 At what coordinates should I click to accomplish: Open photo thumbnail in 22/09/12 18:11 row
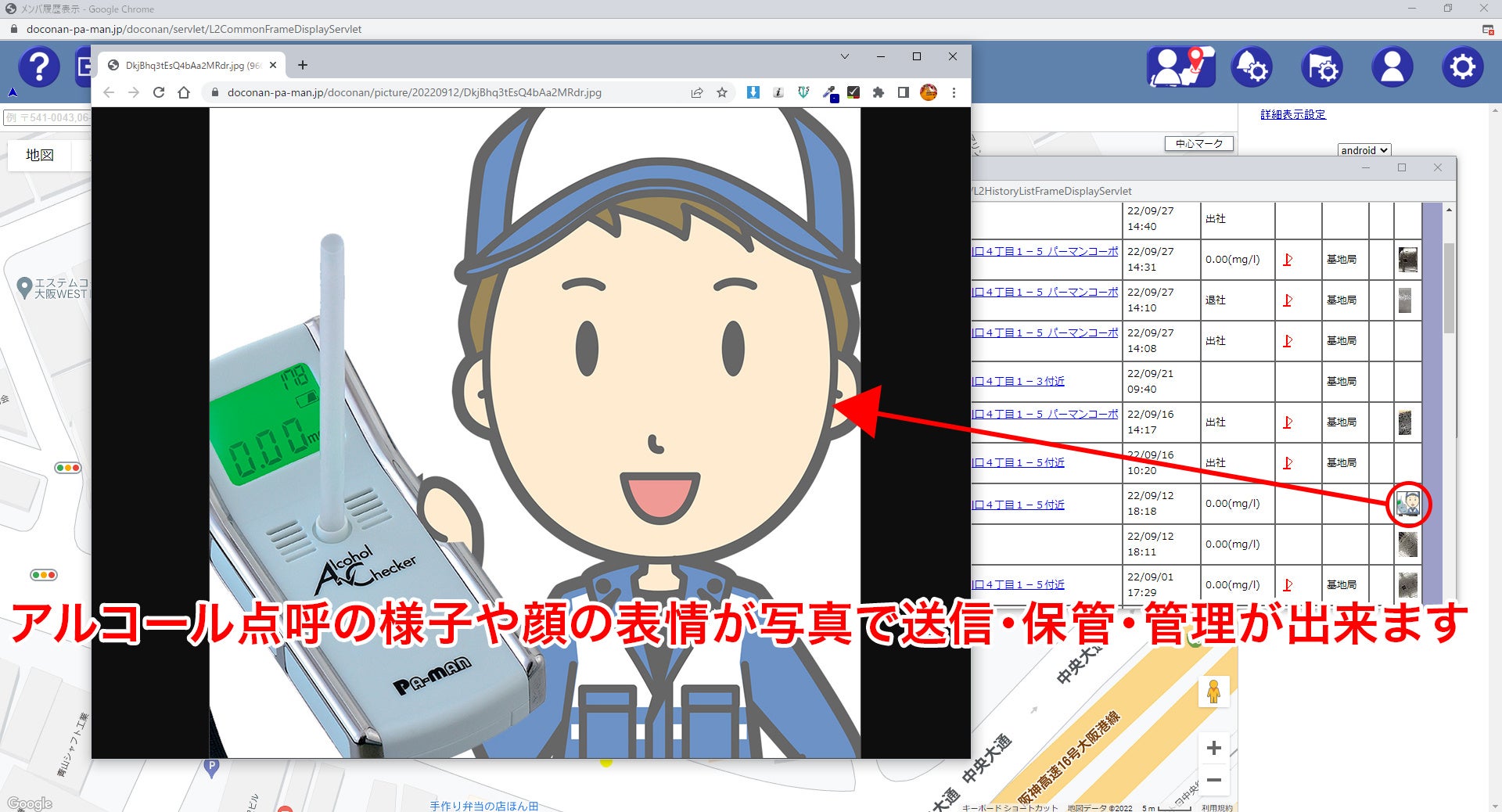click(x=1407, y=544)
